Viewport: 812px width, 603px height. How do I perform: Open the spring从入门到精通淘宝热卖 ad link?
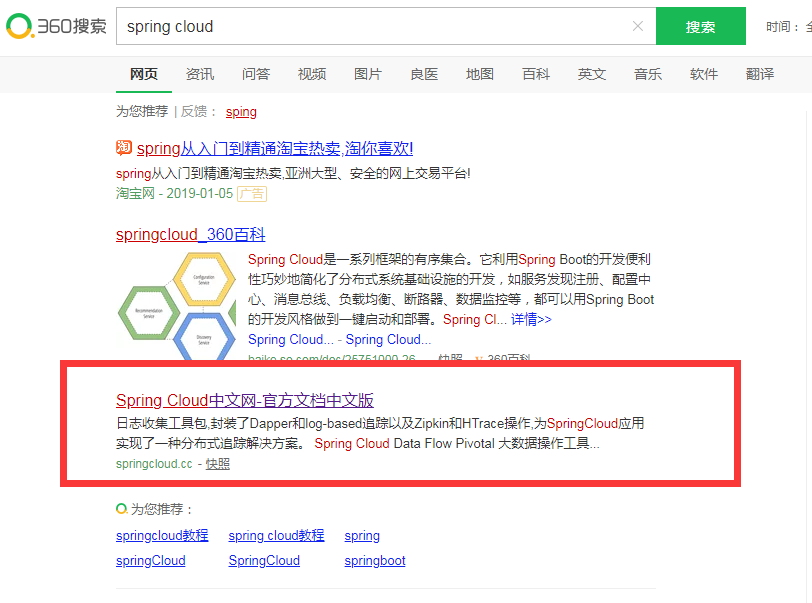click(x=275, y=149)
